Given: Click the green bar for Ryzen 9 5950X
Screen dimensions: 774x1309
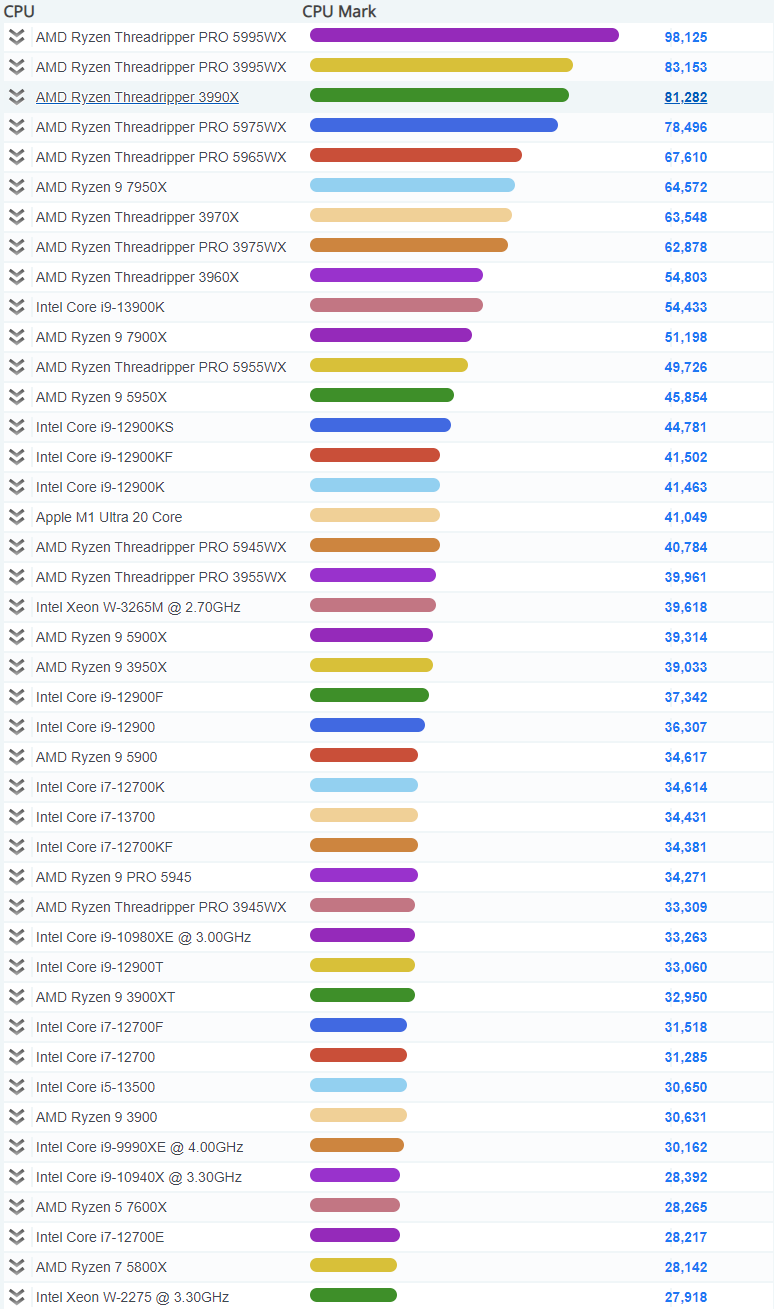Looking at the screenshot, I should click(x=382, y=395).
